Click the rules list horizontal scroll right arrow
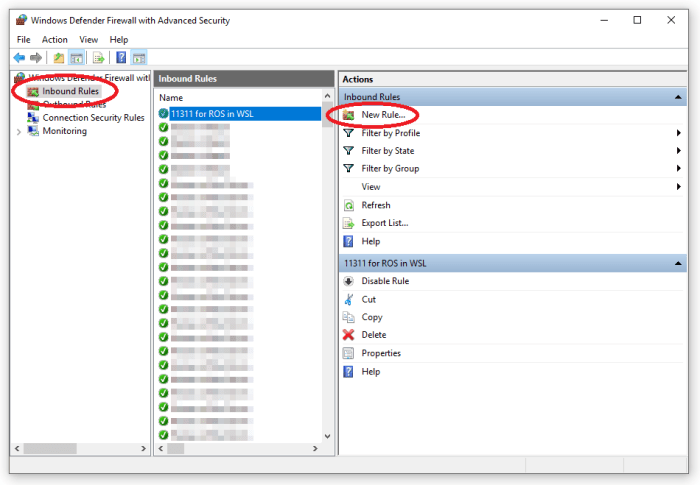The height and width of the screenshot is (485, 700). (315, 448)
